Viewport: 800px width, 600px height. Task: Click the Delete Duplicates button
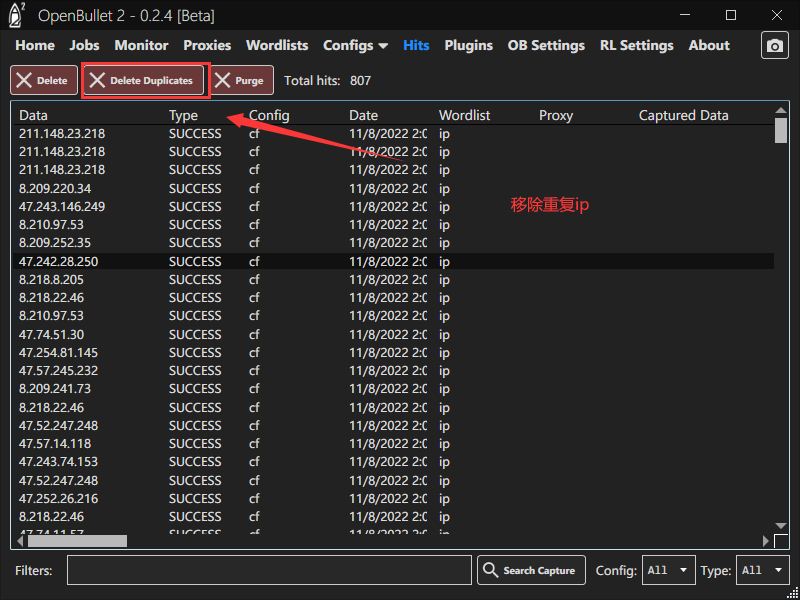(145, 80)
